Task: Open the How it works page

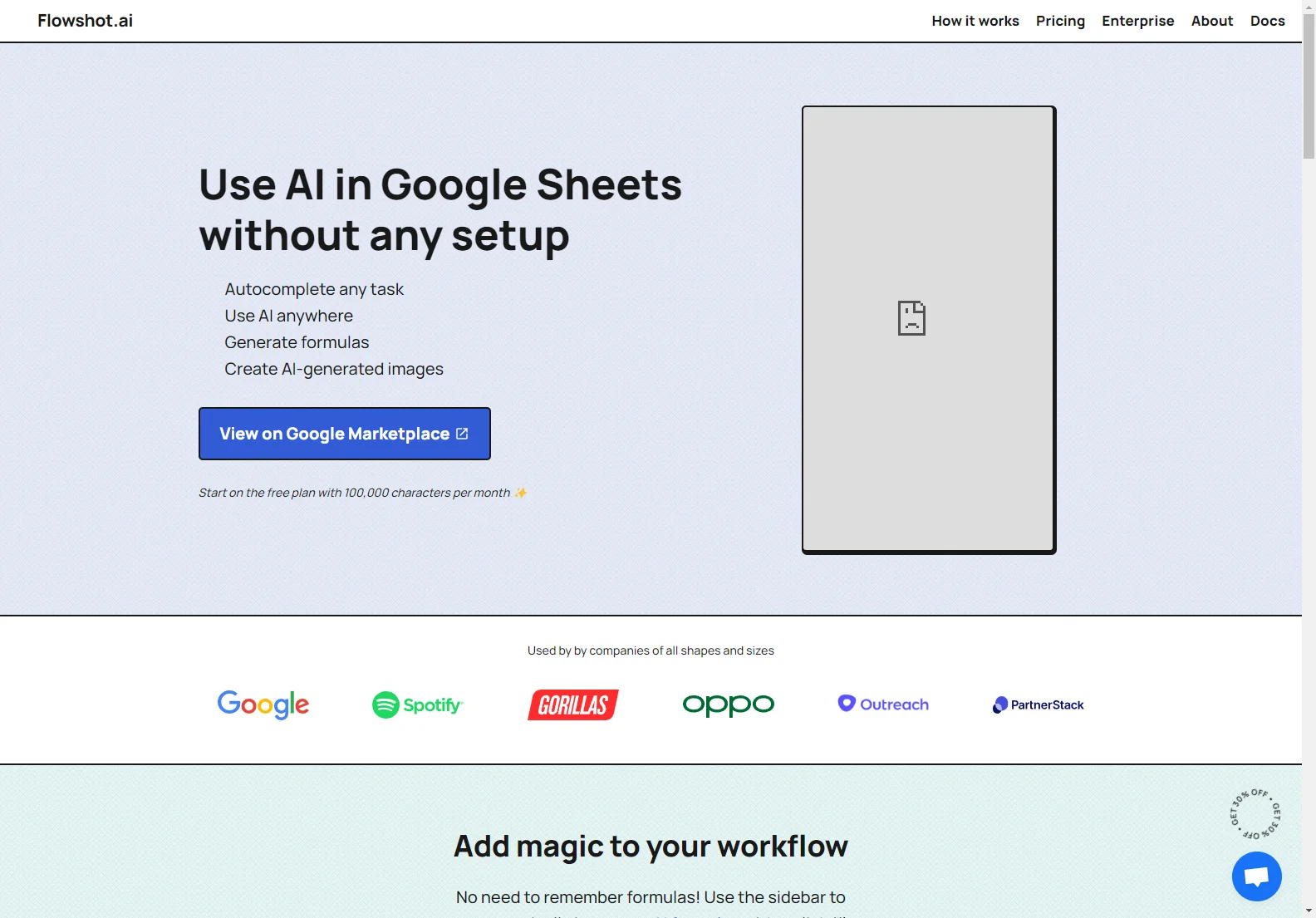Action: [x=975, y=21]
